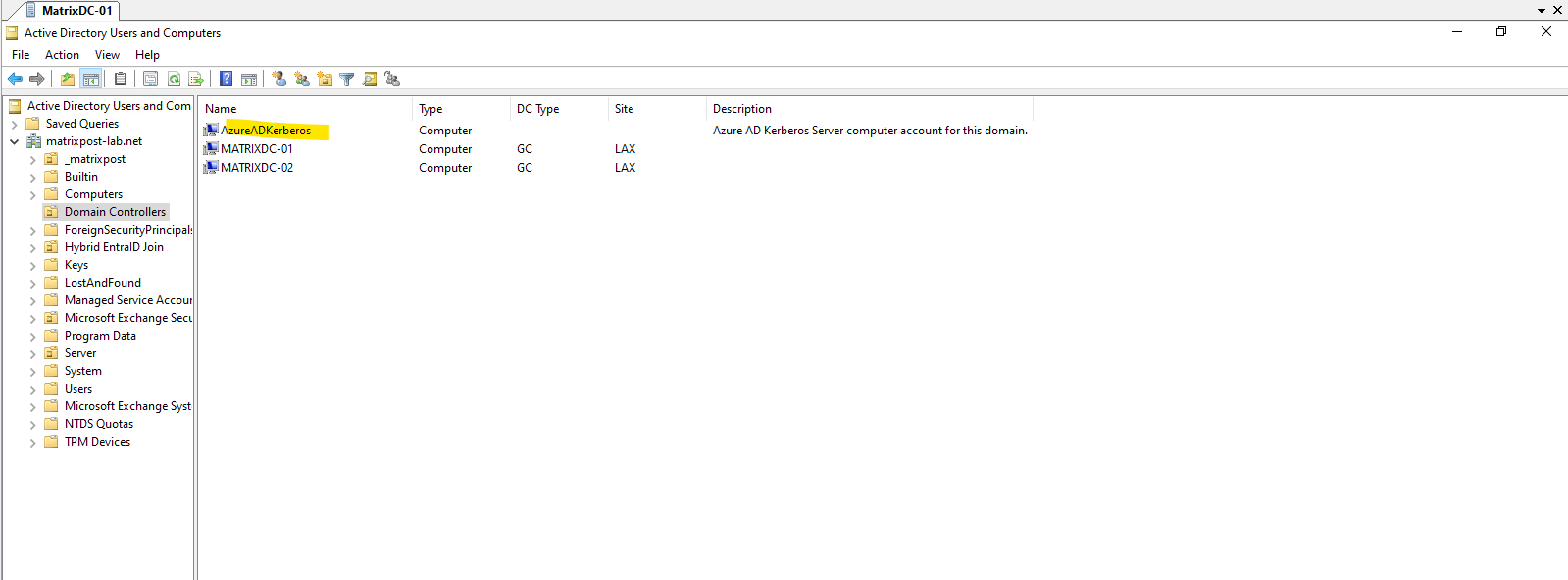Open the tab list dropdown arrow
1568x580 pixels.
1542,10
